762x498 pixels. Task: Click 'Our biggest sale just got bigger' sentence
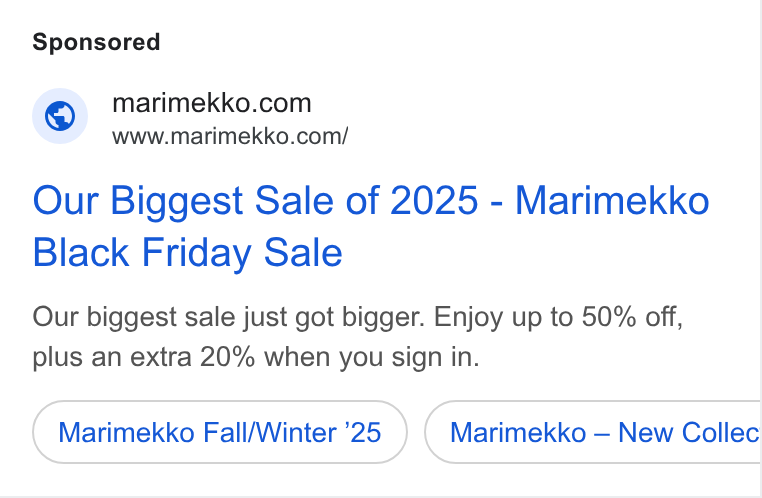228,317
